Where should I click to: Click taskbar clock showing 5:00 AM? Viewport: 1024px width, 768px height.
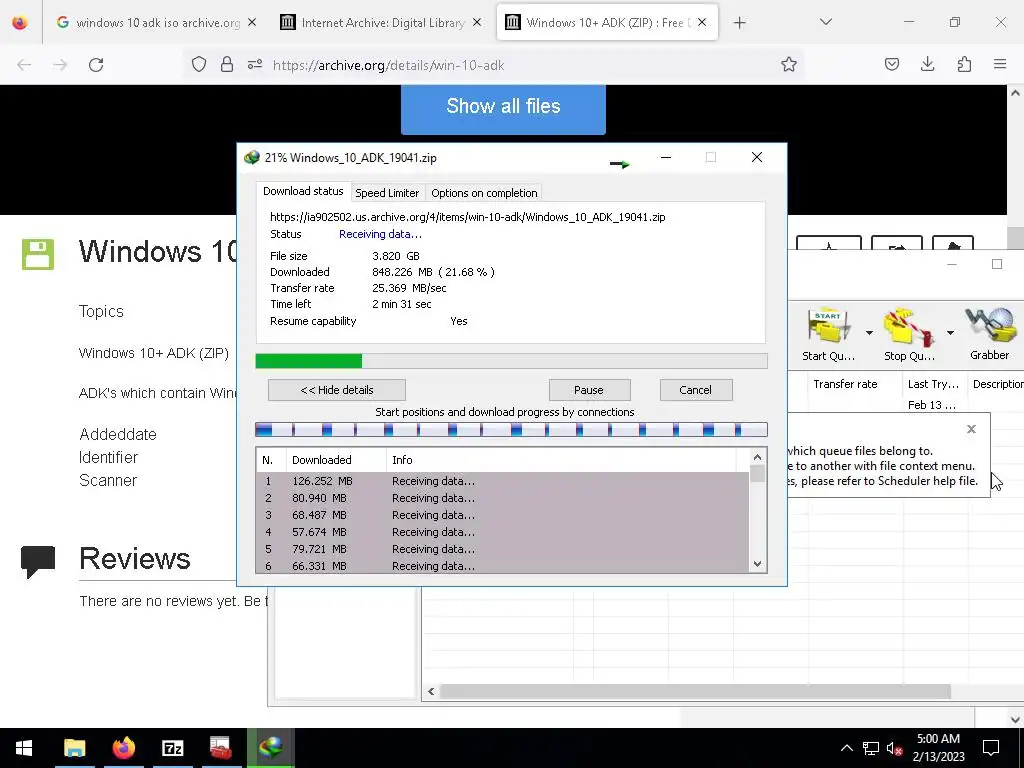pyautogui.click(x=938, y=748)
